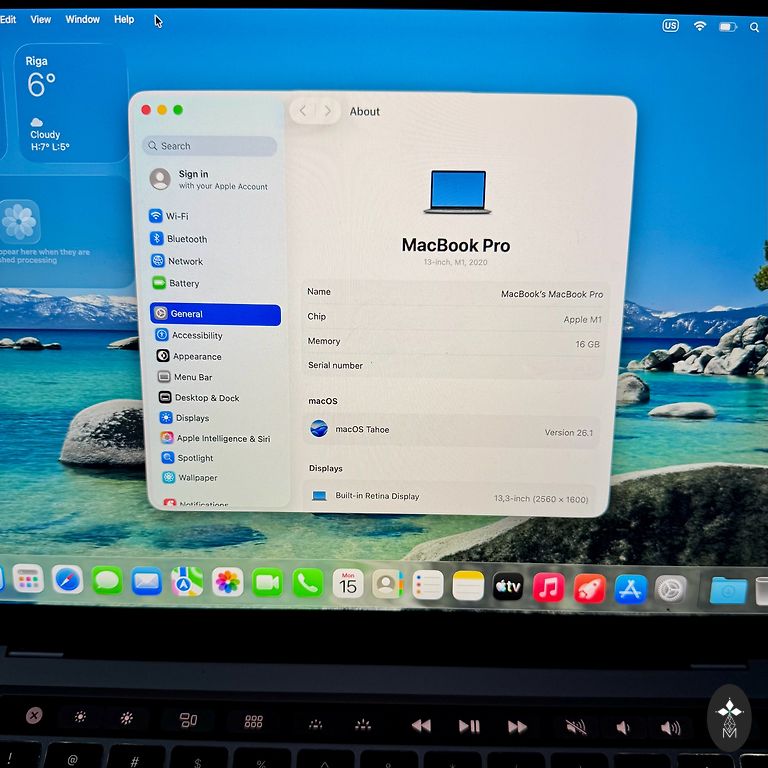The image size is (768, 768).
Task: Click the Wi-Fi status icon in menu bar
Action: pos(700,26)
